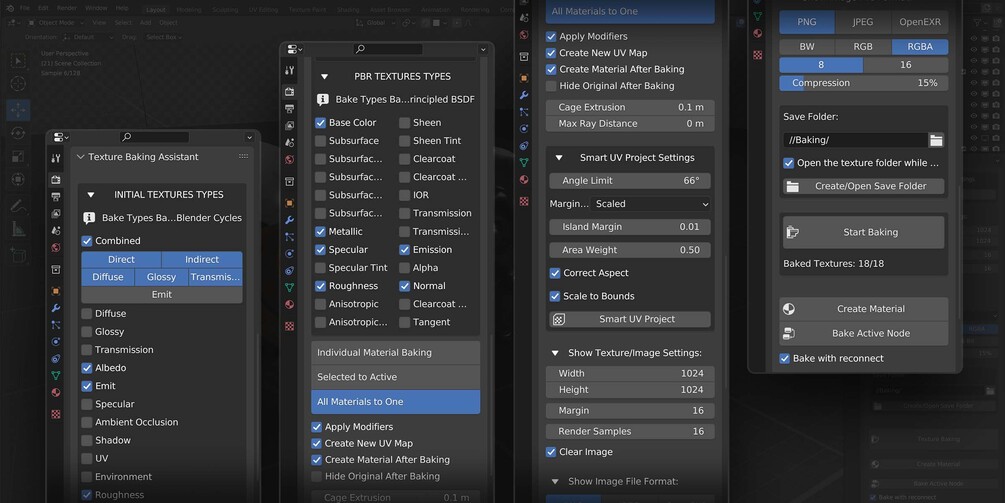Open the File menu
The image size is (1005, 503).
24,8
